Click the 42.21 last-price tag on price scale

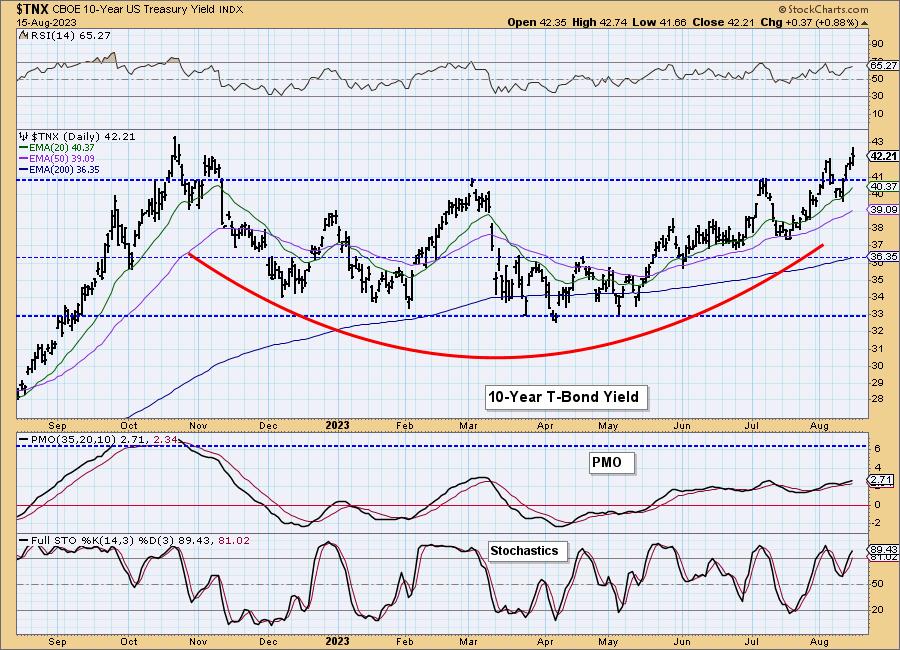[884, 156]
